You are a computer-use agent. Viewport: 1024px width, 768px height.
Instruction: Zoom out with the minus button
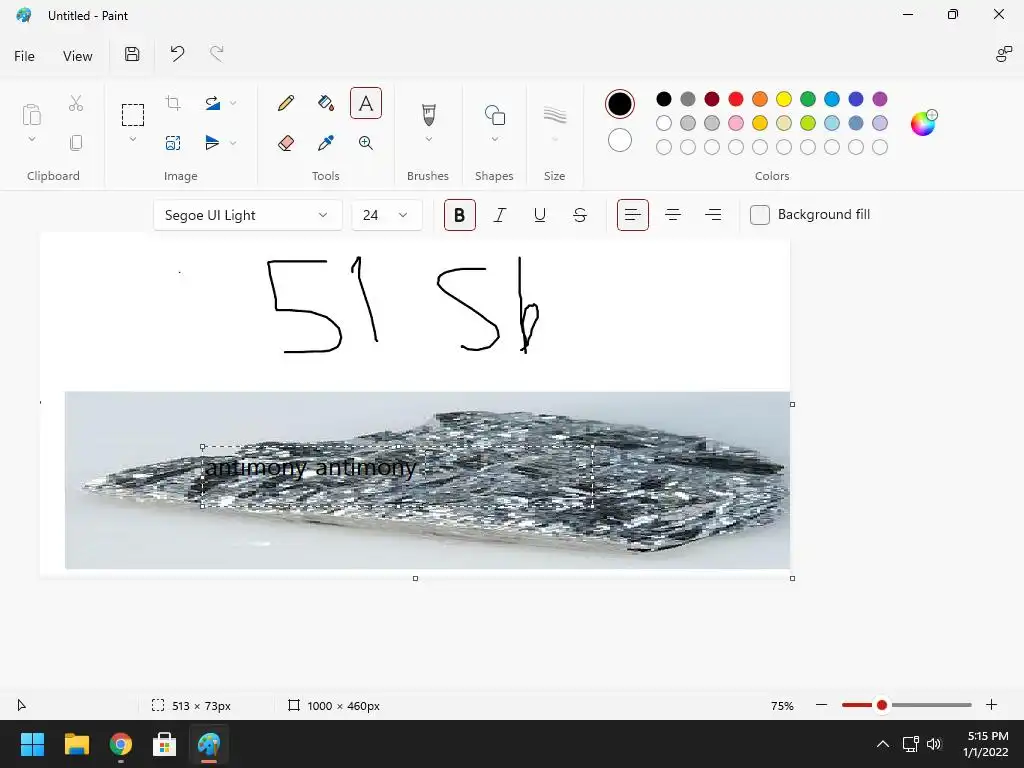tap(822, 705)
